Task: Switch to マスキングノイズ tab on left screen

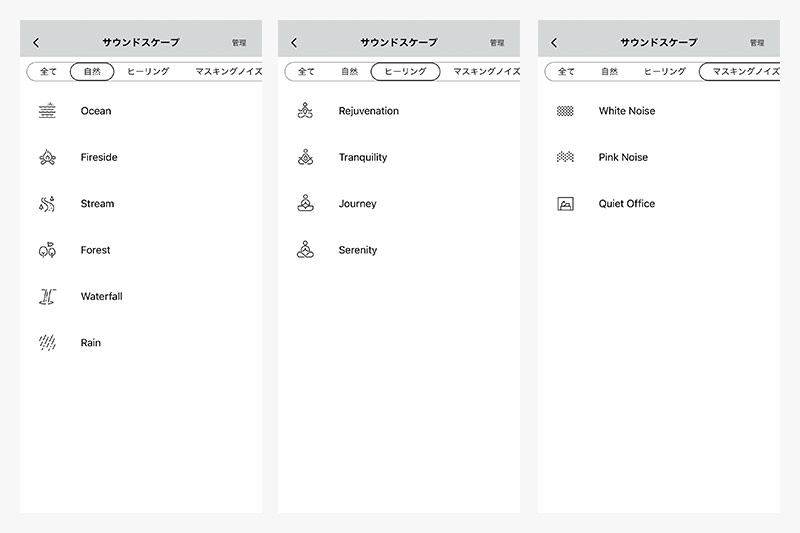Action: 229,71
